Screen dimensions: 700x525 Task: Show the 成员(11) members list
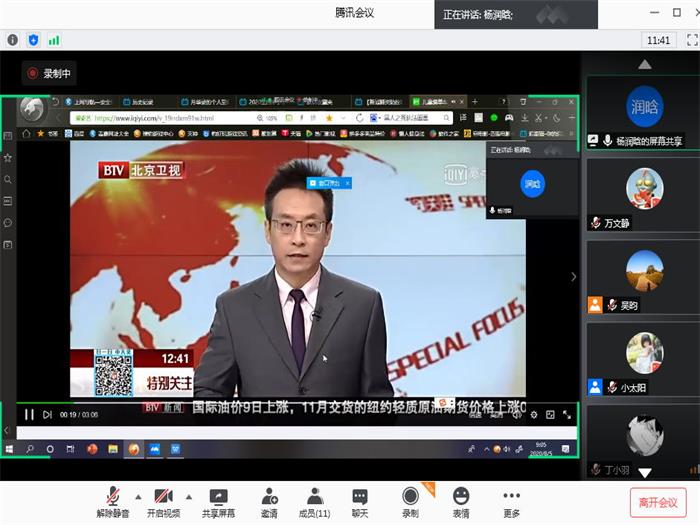point(315,502)
